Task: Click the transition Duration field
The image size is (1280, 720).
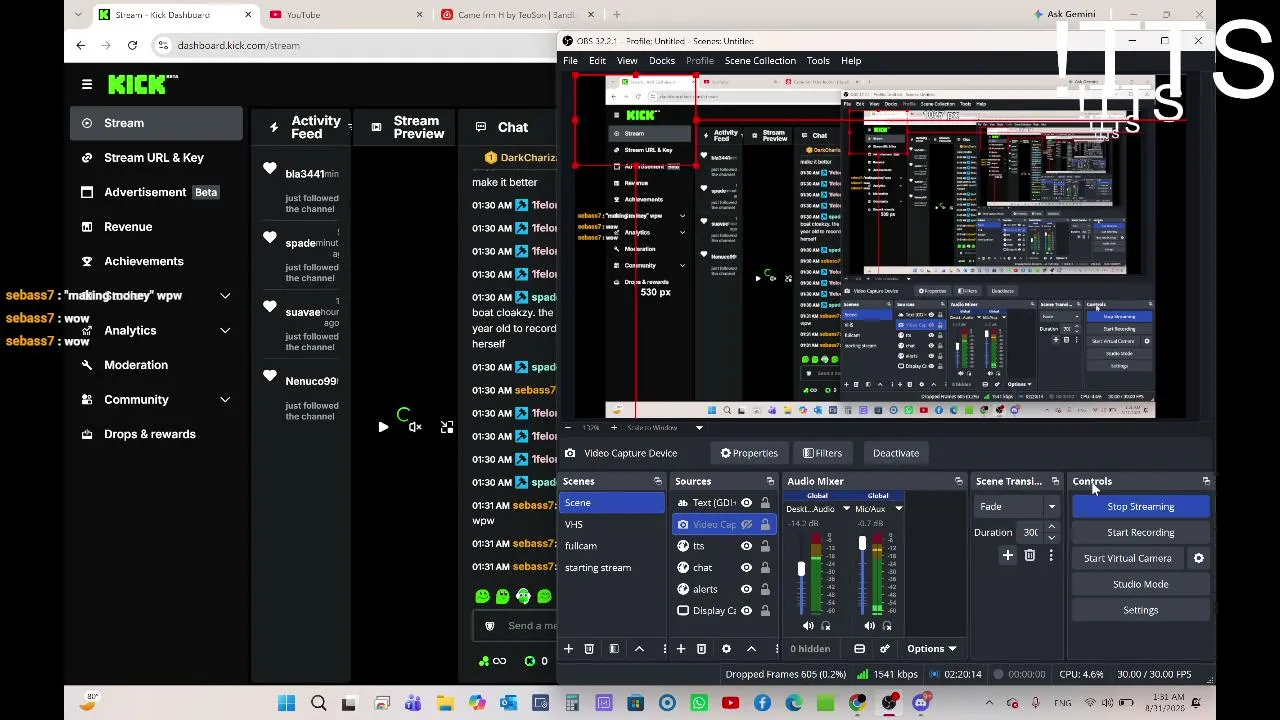Action: pos(1031,533)
